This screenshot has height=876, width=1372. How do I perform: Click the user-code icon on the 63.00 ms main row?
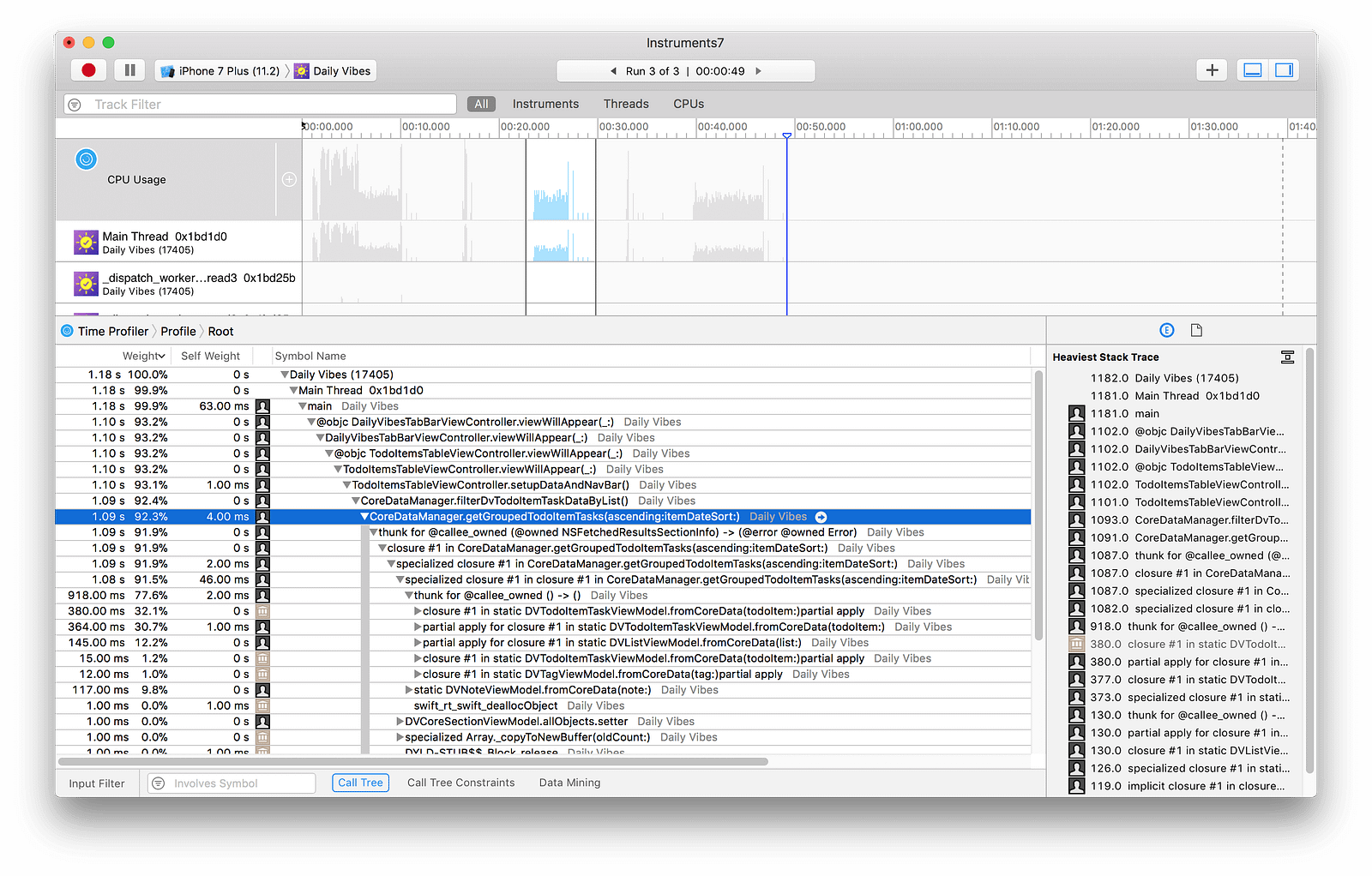coord(262,406)
